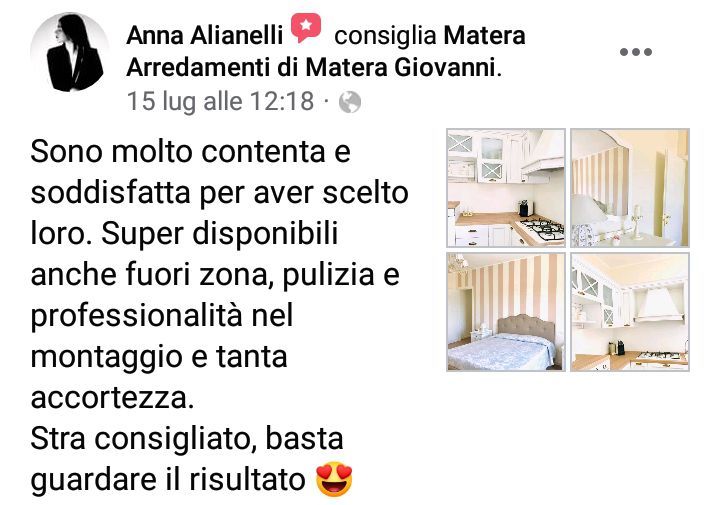720x505 pixels.
Task: Click the globe public-audience icon
Action: click(350, 102)
